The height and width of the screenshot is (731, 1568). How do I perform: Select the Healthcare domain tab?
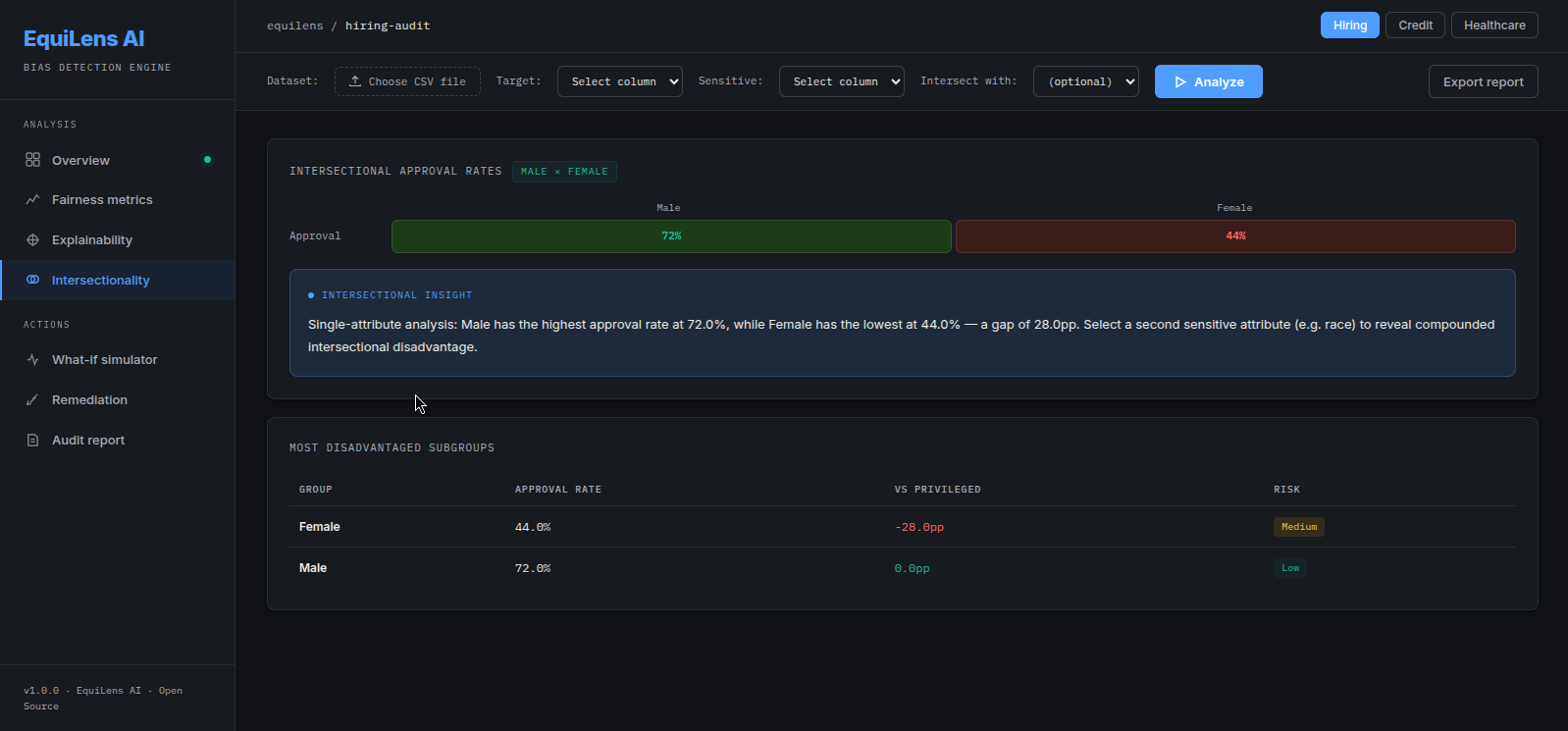coord(1494,26)
